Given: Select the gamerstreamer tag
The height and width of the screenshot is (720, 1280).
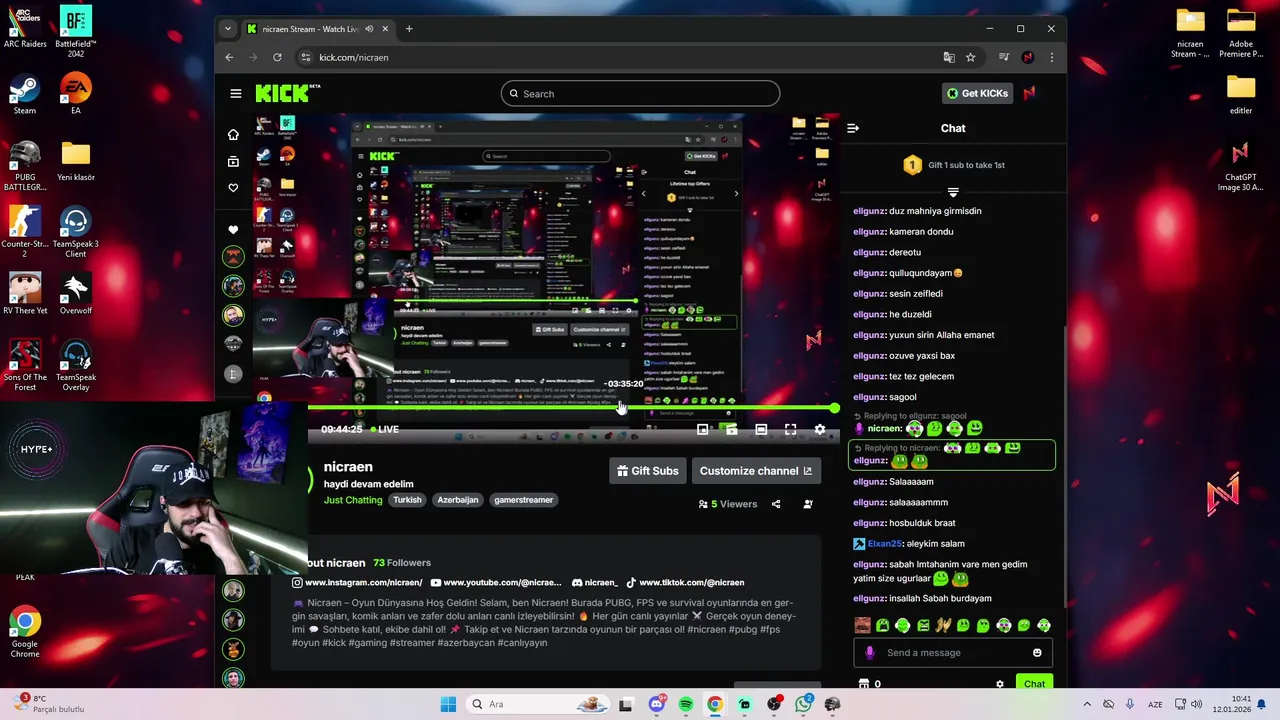Looking at the screenshot, I should pyautogui.click(x=523, y=500).
